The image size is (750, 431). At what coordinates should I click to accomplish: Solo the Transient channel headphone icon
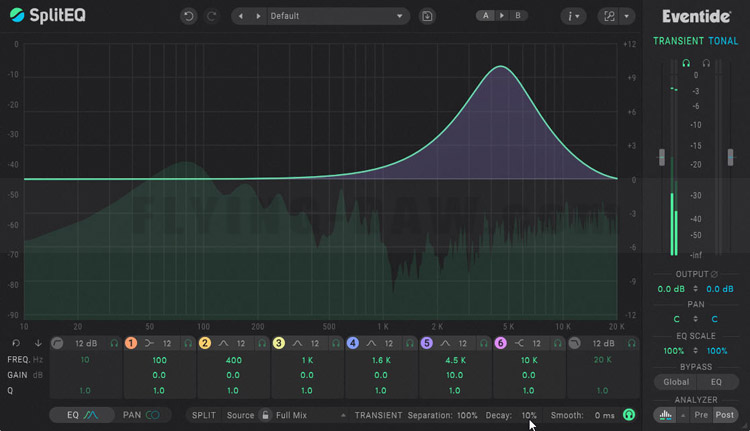pyautogui.click(x=686, y=63)
